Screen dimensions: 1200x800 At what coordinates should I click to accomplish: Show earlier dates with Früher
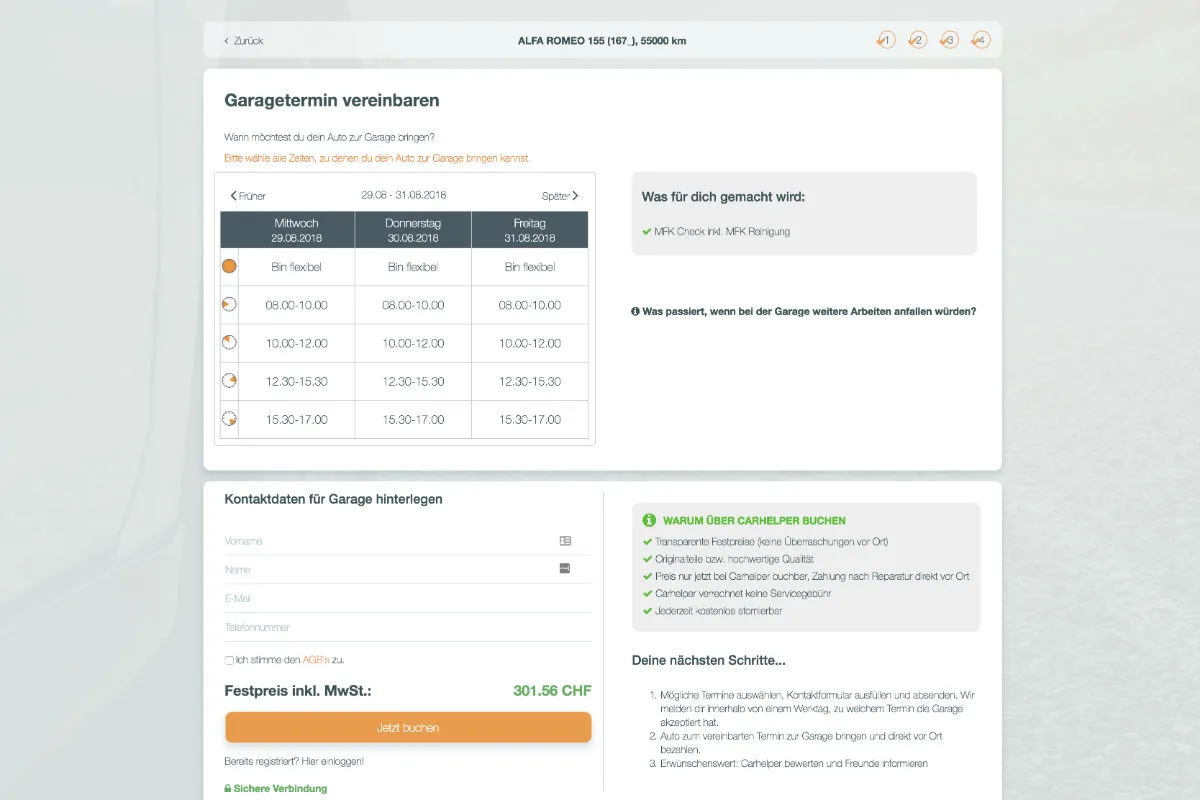pos(248,196)
